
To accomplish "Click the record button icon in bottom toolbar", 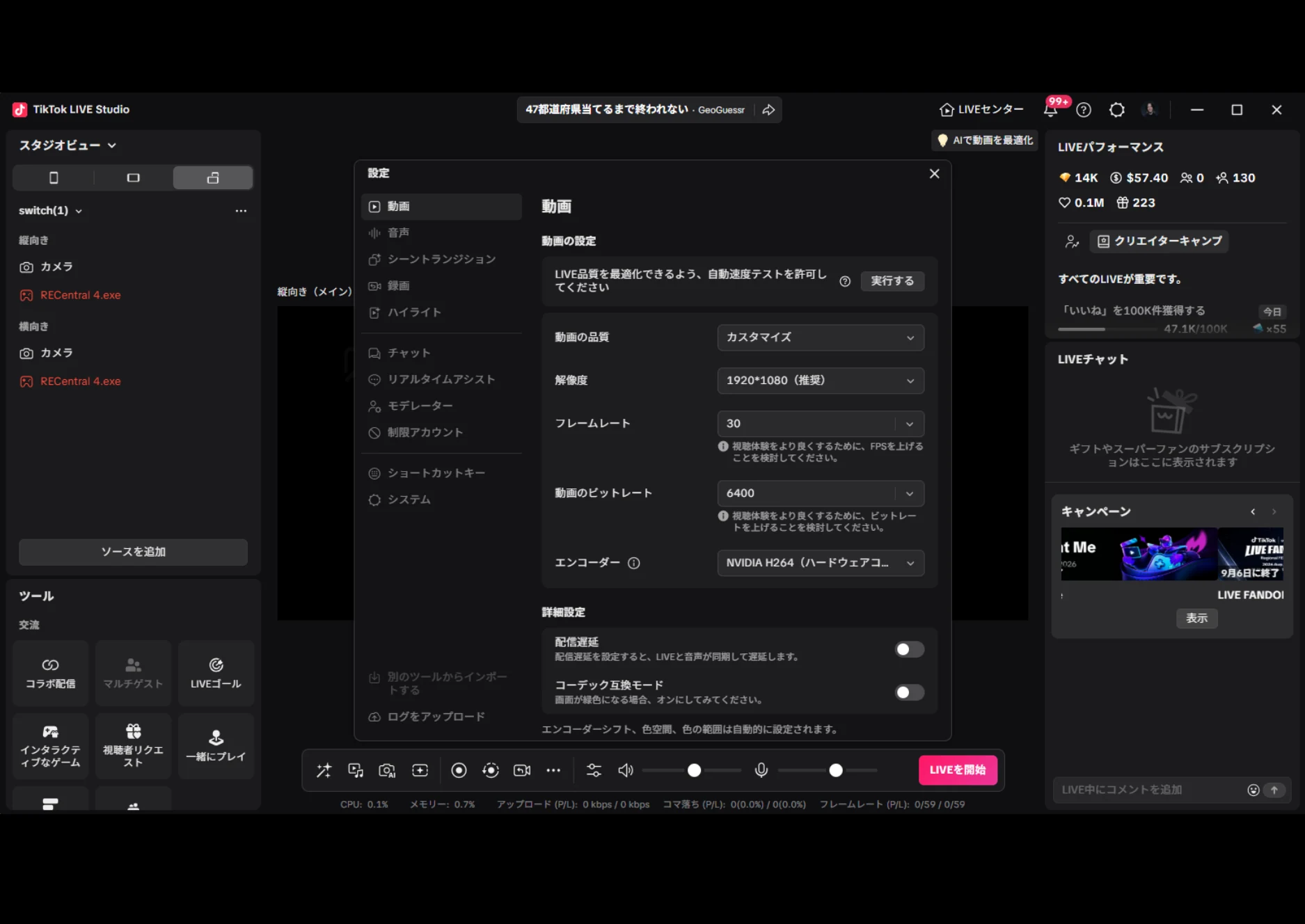I will click(x=459, y=770).
